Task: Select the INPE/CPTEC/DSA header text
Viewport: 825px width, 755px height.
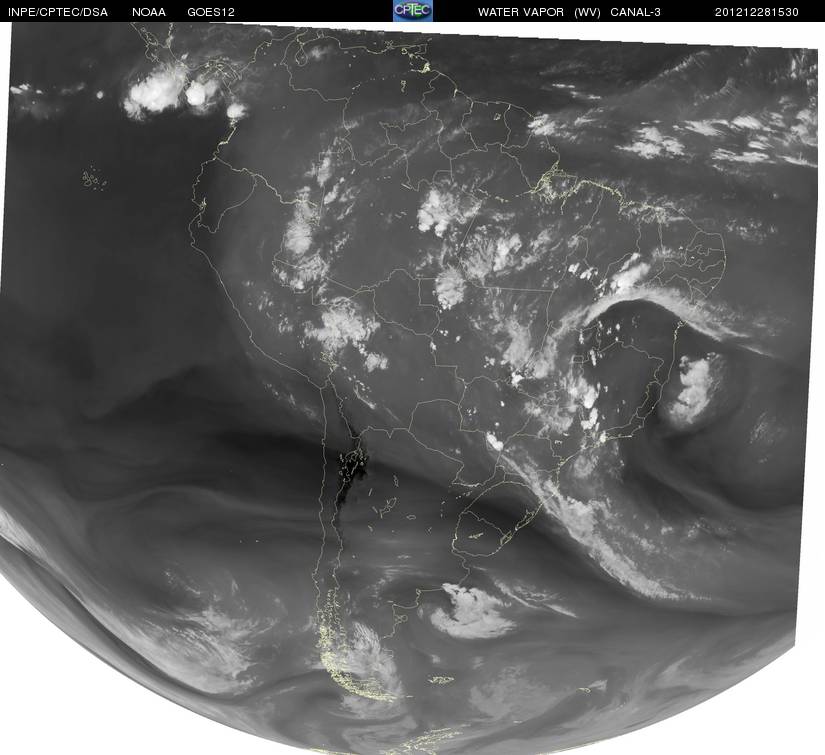Action: point(58,12)
